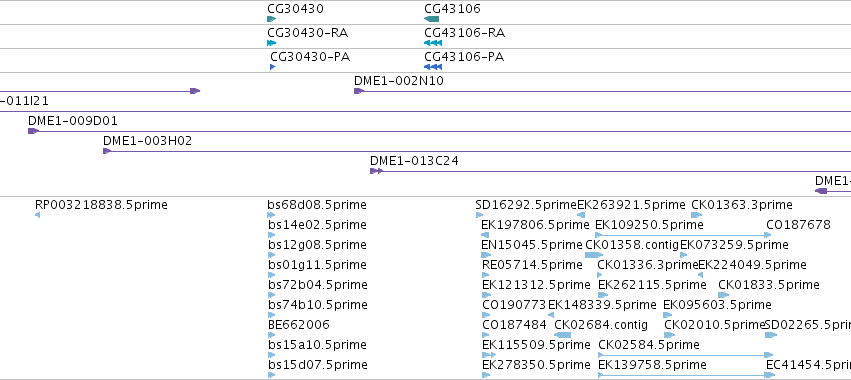Click the CG43106-RA transcript arrows
The image size is (851, 380).
(433, 43)
